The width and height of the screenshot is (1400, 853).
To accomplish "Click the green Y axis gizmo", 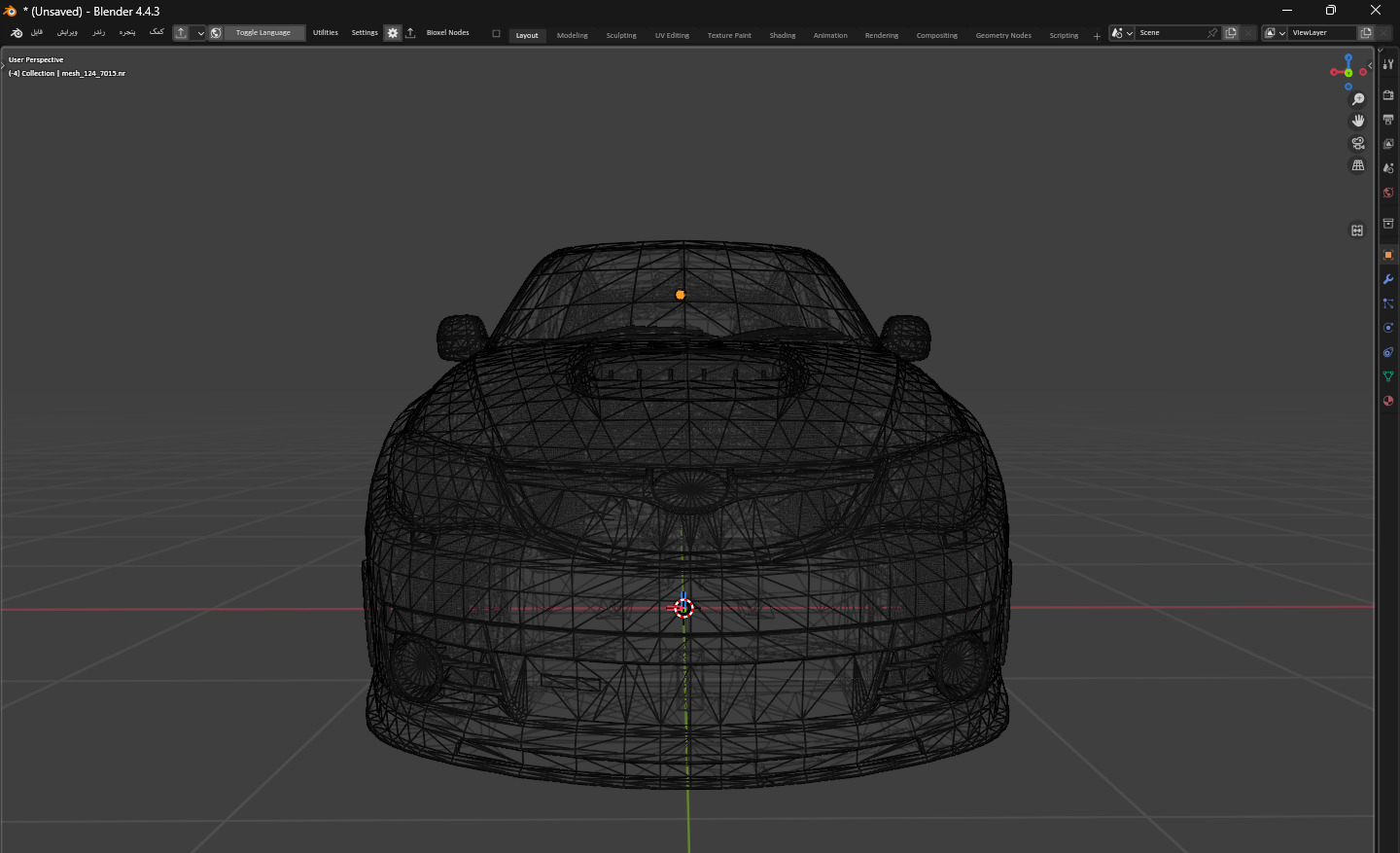I will click(x=1348, y=73).
